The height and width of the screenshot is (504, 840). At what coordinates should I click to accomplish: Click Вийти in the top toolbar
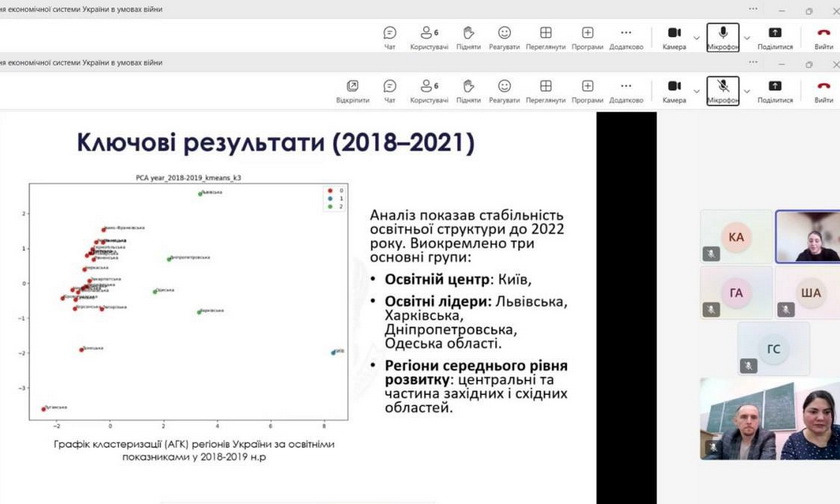pos(823,36)
